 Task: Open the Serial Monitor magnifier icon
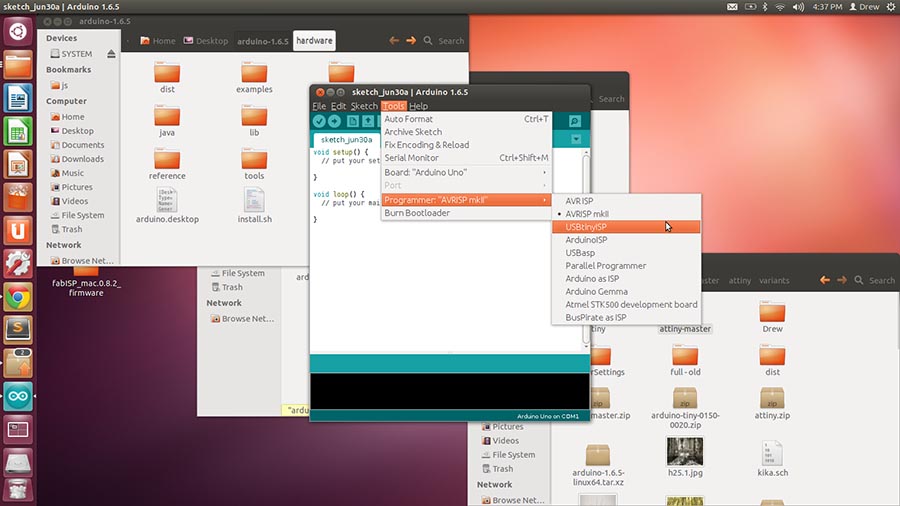[x=575, y=121]
